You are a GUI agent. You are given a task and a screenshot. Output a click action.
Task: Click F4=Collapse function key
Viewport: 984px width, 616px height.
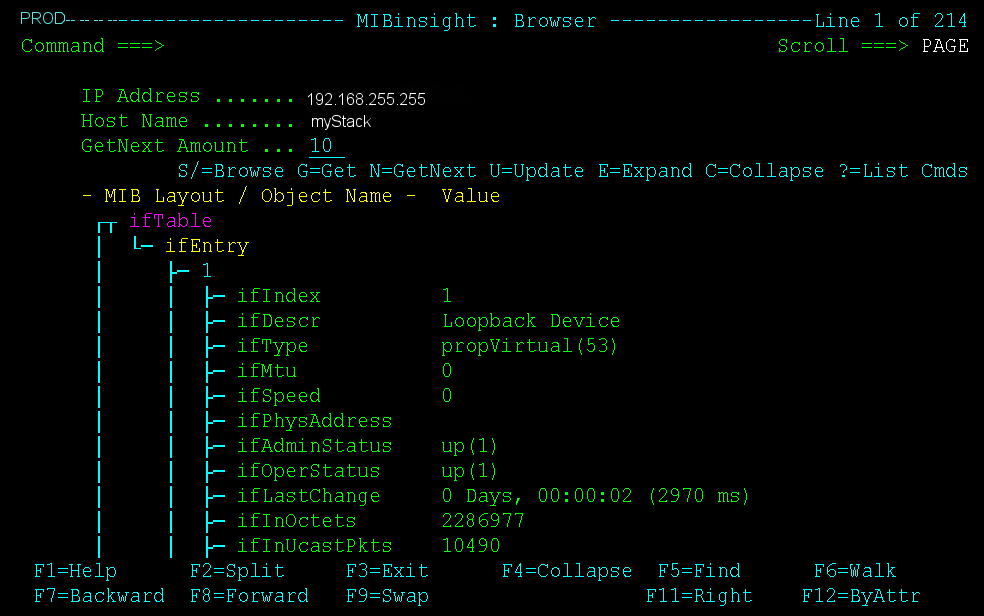(x=567, y=570)
